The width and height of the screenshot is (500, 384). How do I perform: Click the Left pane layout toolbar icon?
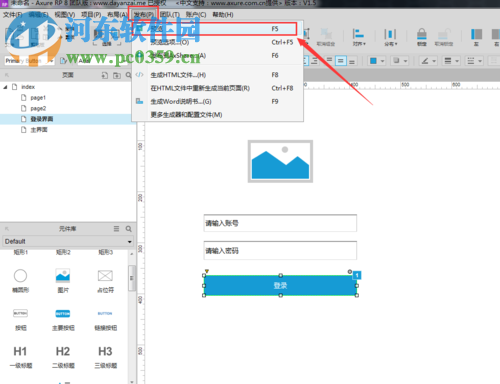coord(476,37)
